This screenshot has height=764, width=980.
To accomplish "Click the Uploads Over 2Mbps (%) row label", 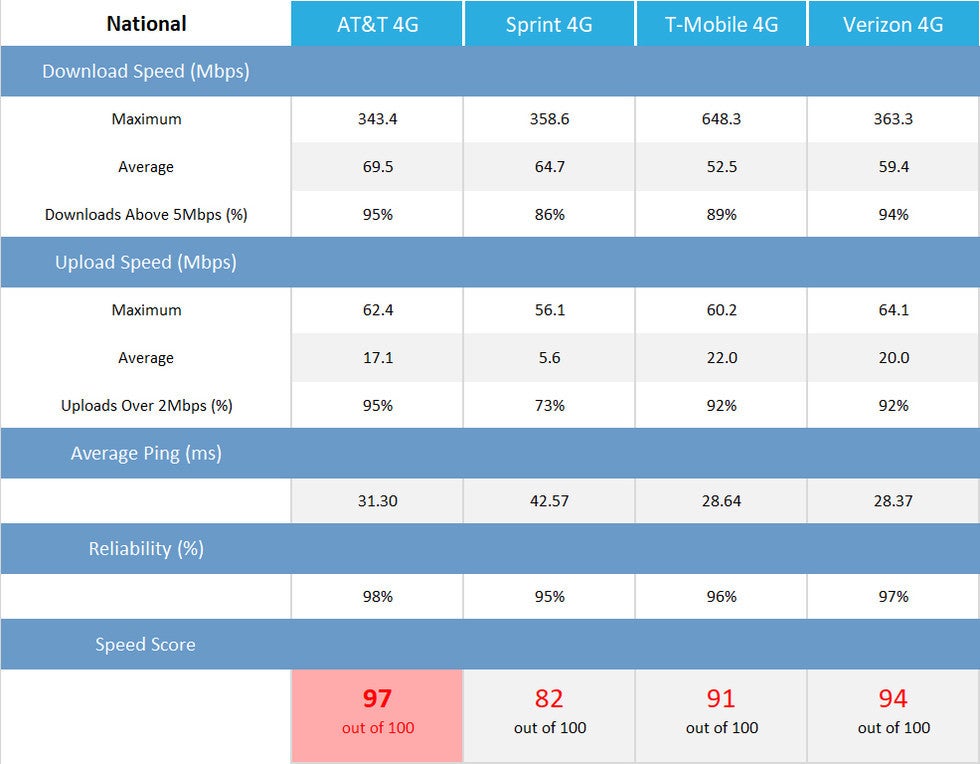I will click(146, 406).
